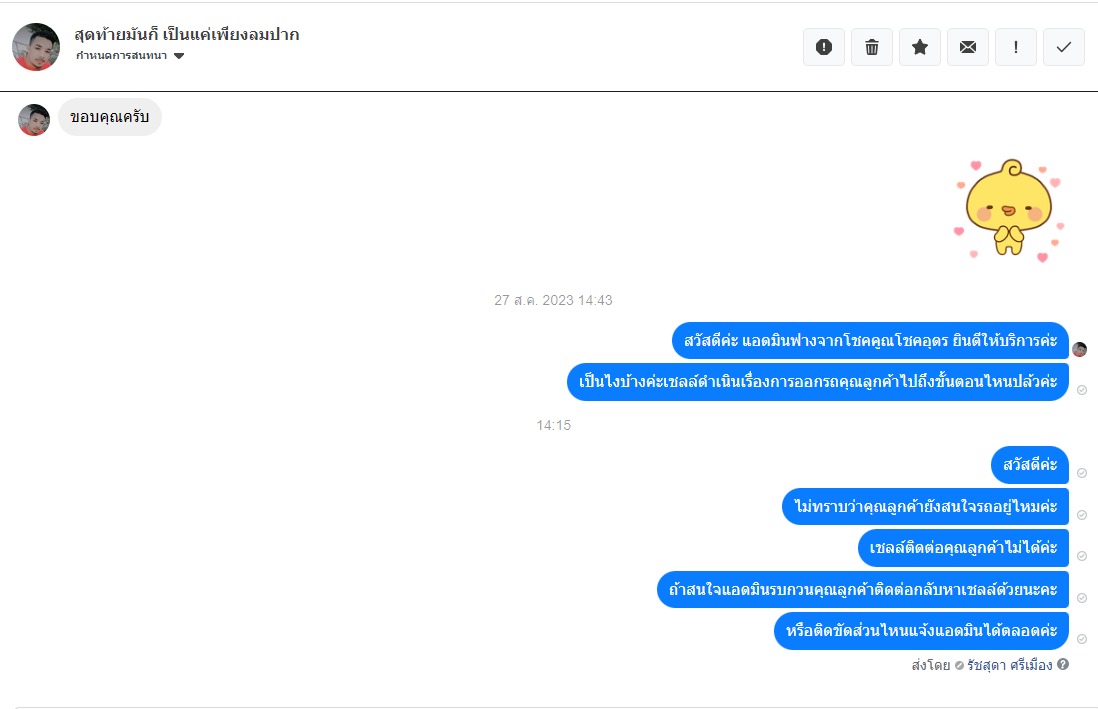Mark conversation unread with envelope icon
Screen dimensions: 1098x709
[x=968, y=47]
